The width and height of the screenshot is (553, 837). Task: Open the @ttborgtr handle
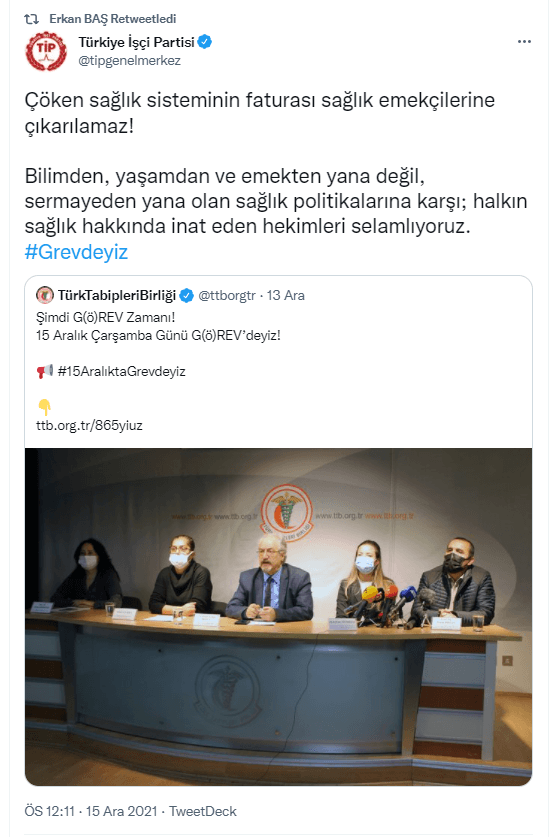pyautogui.click(x=227, y=295)
